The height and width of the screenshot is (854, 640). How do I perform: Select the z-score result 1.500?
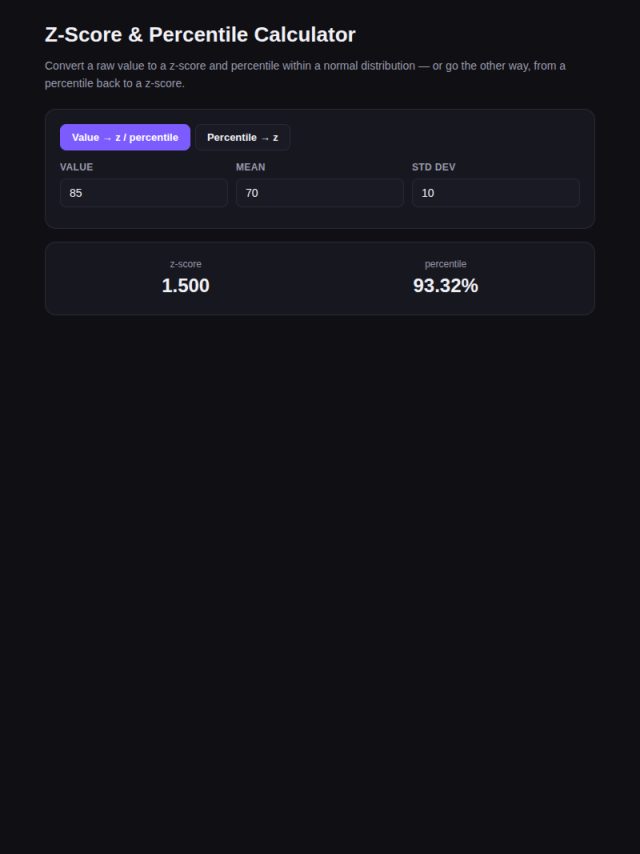pyautogui.click(x=186, y=285)
